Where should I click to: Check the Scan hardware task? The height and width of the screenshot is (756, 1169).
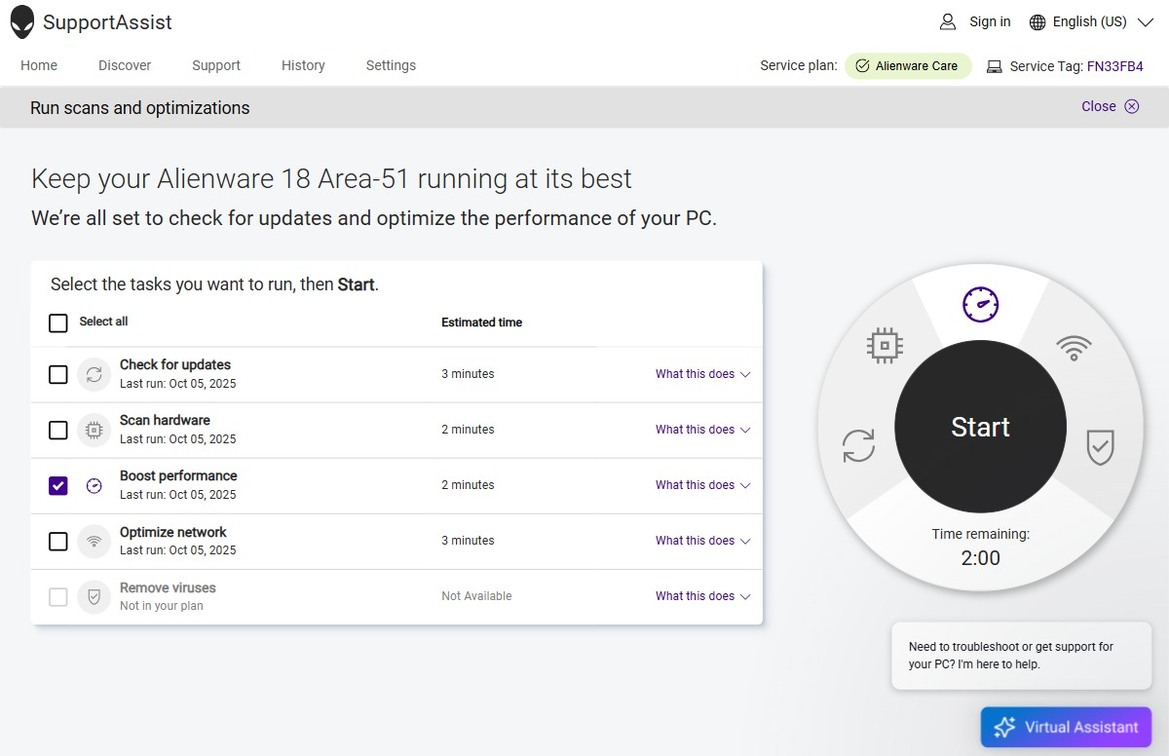[58, 430]
